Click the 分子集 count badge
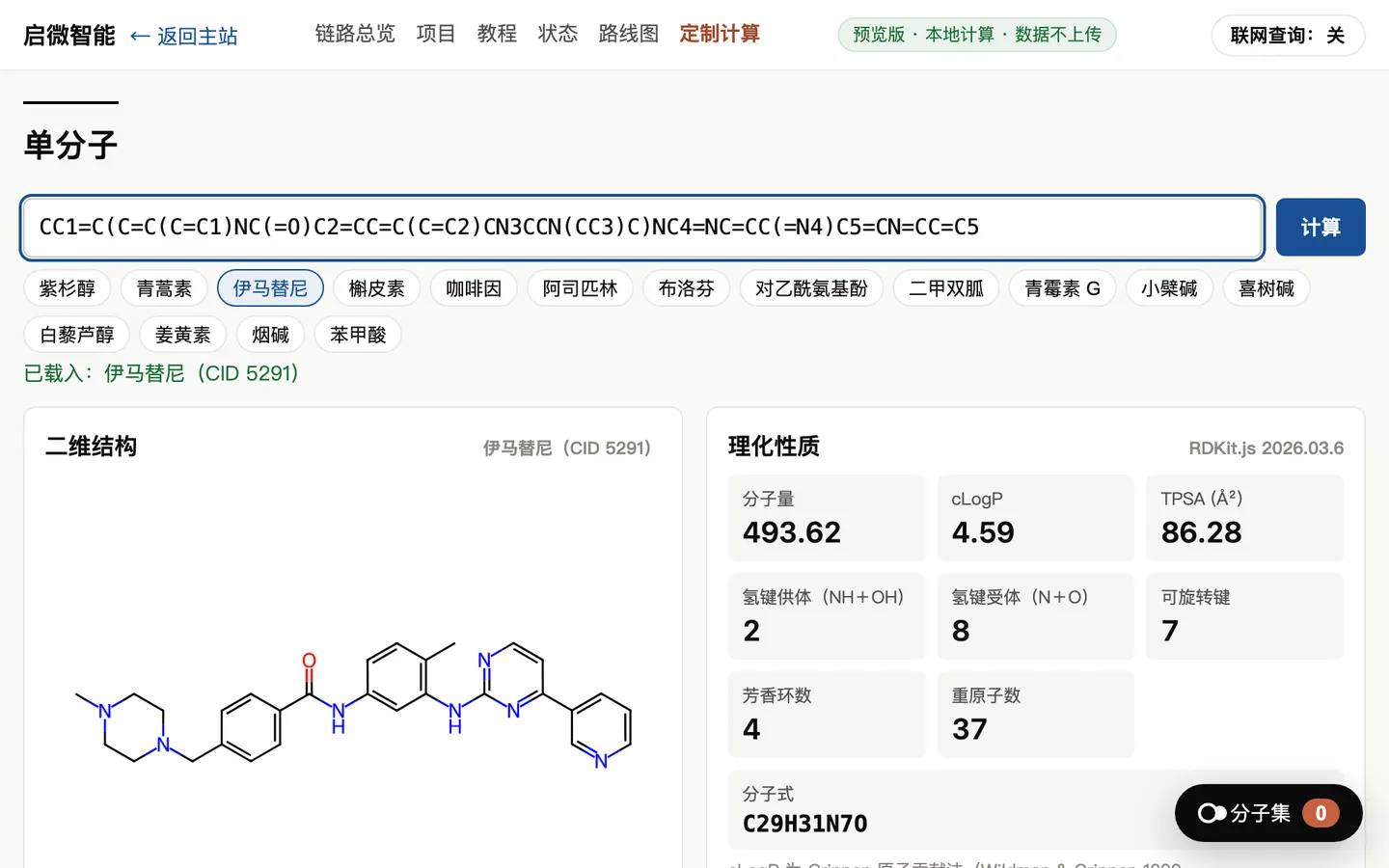Screen dimensions: 1389x868 [x=1321, y=813]
